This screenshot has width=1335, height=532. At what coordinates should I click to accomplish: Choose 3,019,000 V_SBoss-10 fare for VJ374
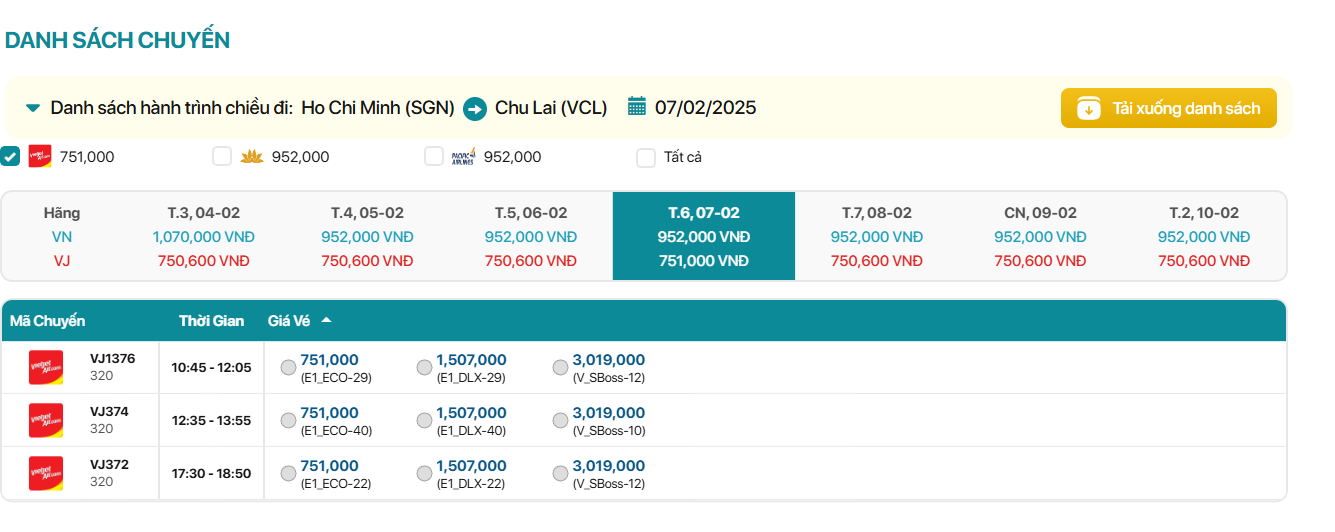pyautogui.click(x=560, y=420)
